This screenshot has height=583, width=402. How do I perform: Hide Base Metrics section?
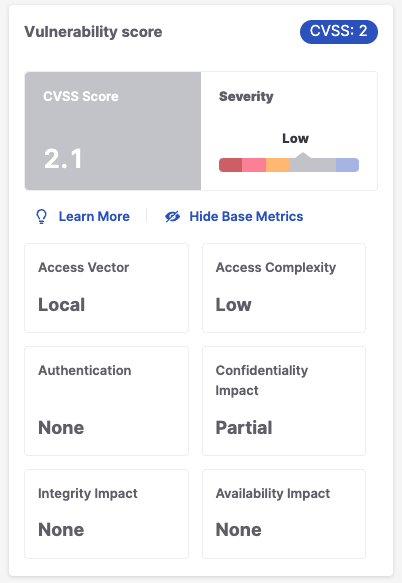click(246, 216)
